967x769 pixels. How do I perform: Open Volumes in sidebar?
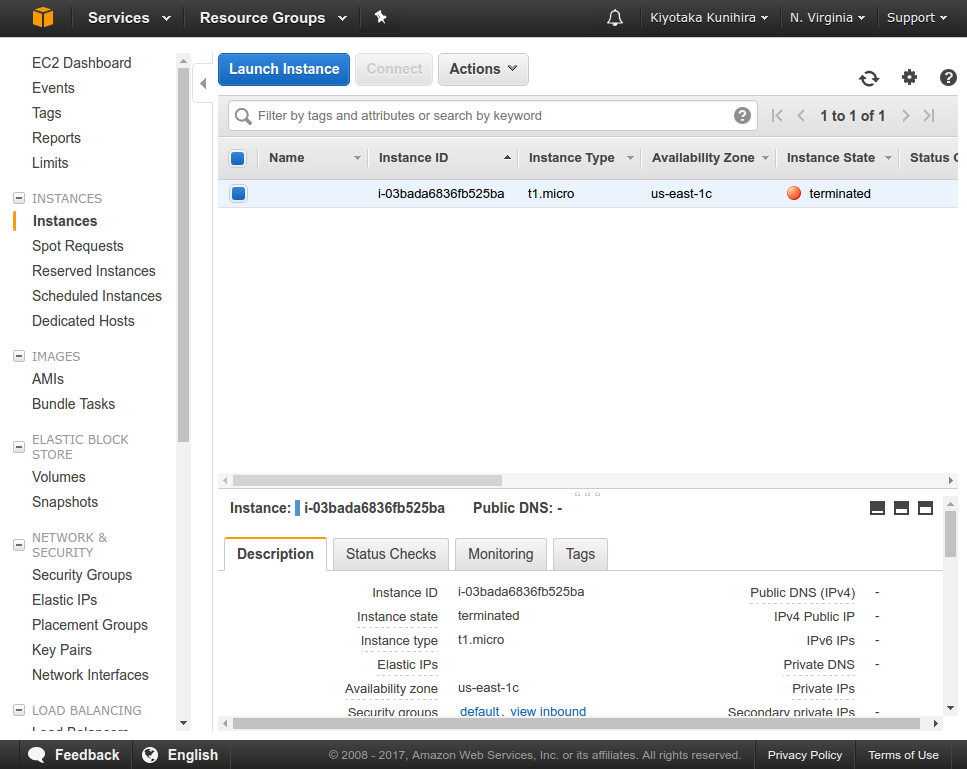coord(59,477)
